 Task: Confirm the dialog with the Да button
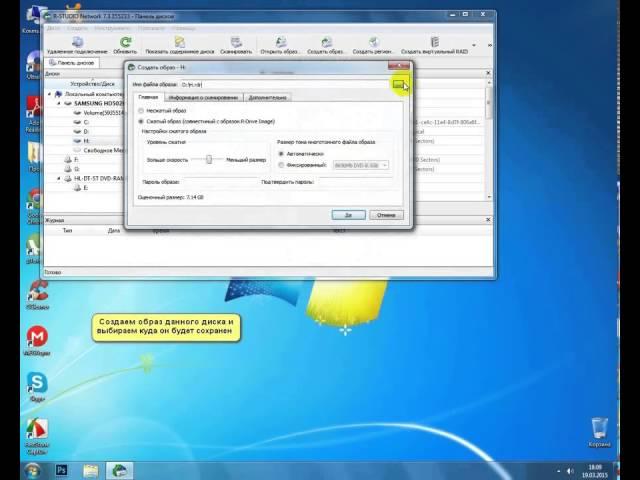(x=349, y=215)
